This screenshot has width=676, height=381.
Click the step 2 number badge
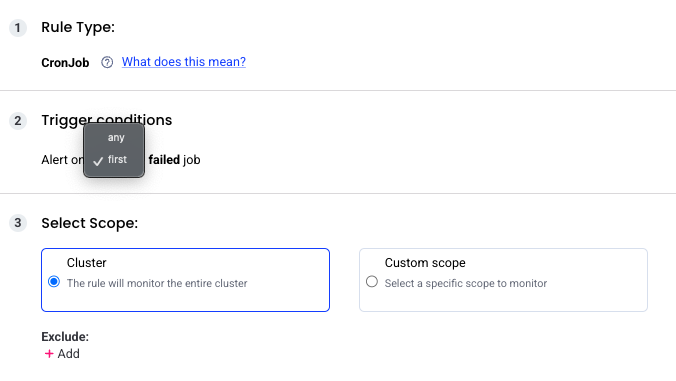tap(18, 121)
